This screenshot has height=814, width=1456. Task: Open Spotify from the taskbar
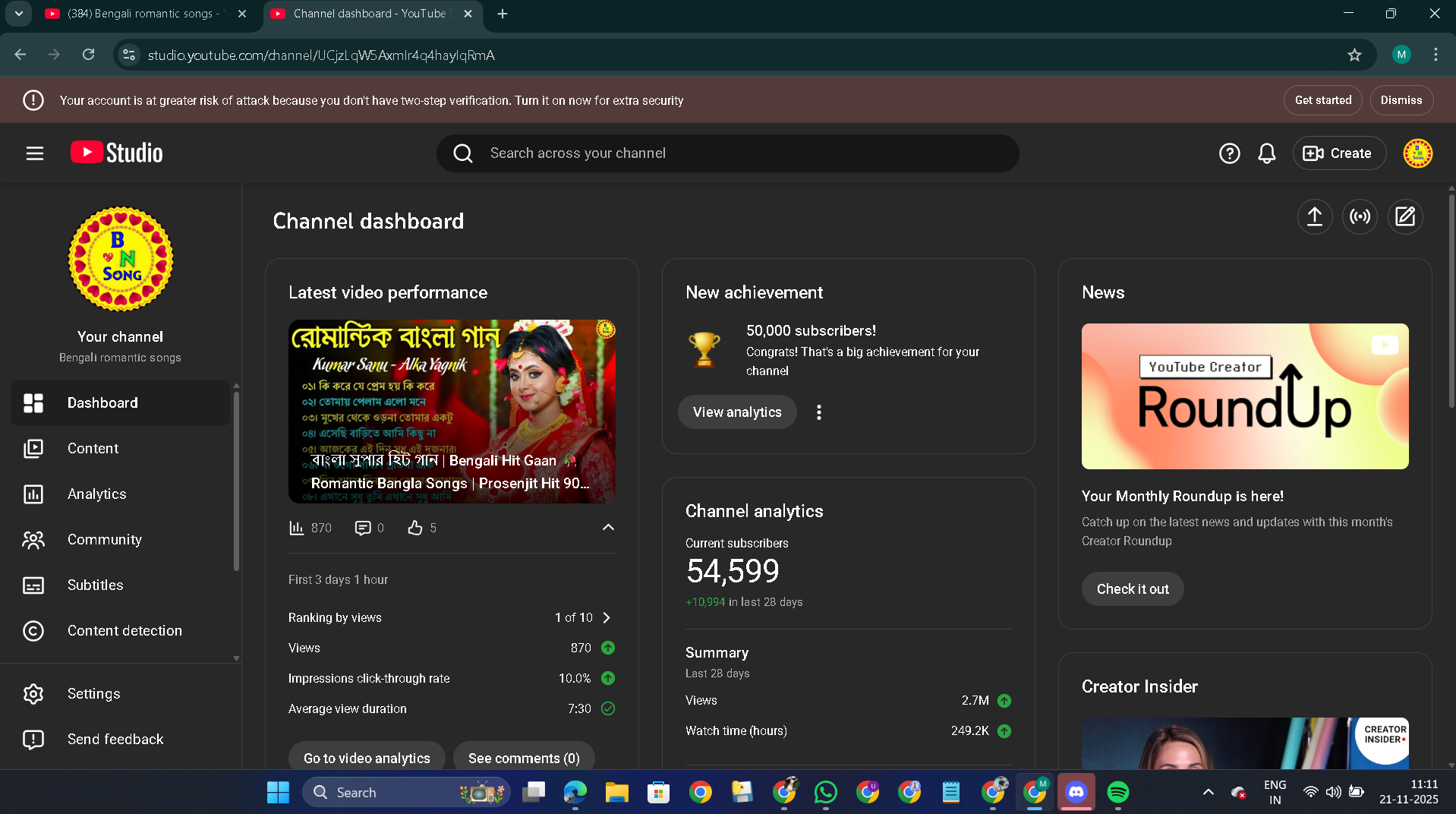pos(1117,792)
